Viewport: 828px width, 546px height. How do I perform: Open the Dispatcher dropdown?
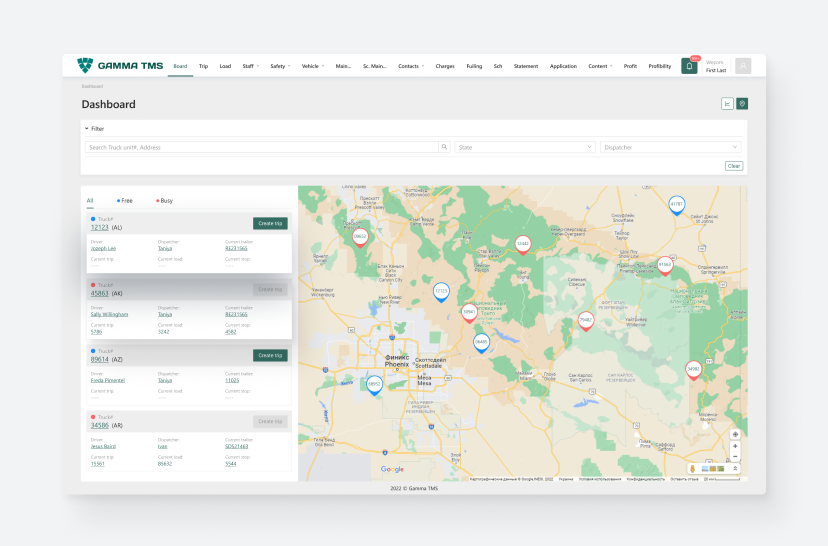pos(671,147)
